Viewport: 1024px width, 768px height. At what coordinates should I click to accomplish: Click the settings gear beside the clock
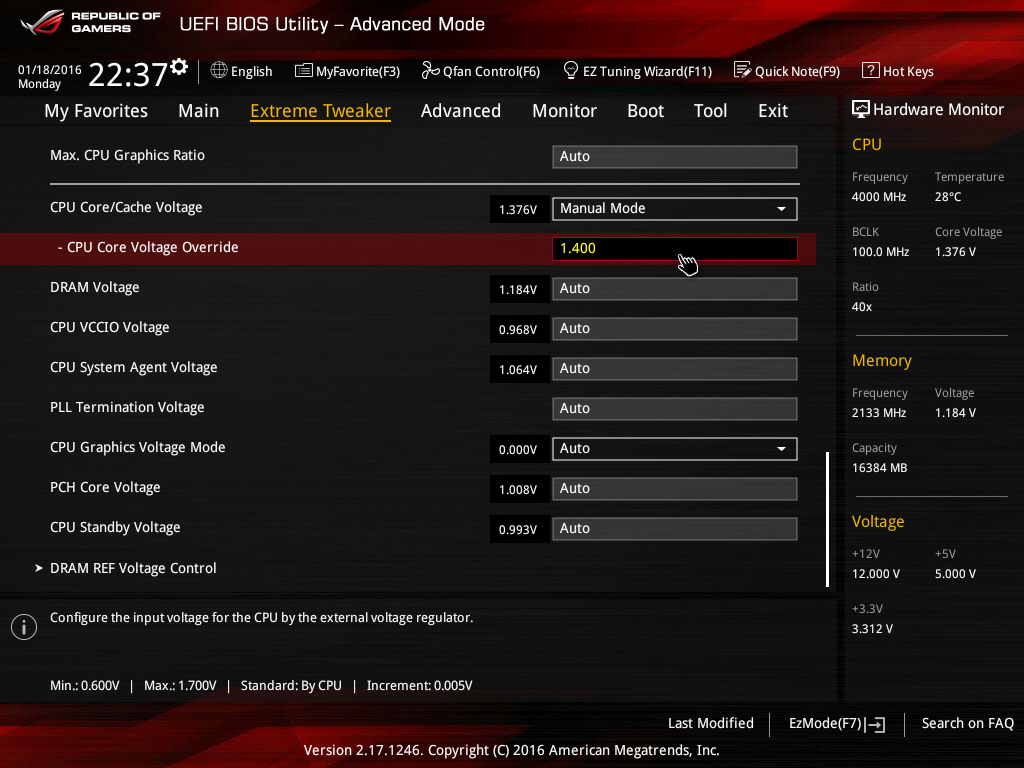coord(179,66)
